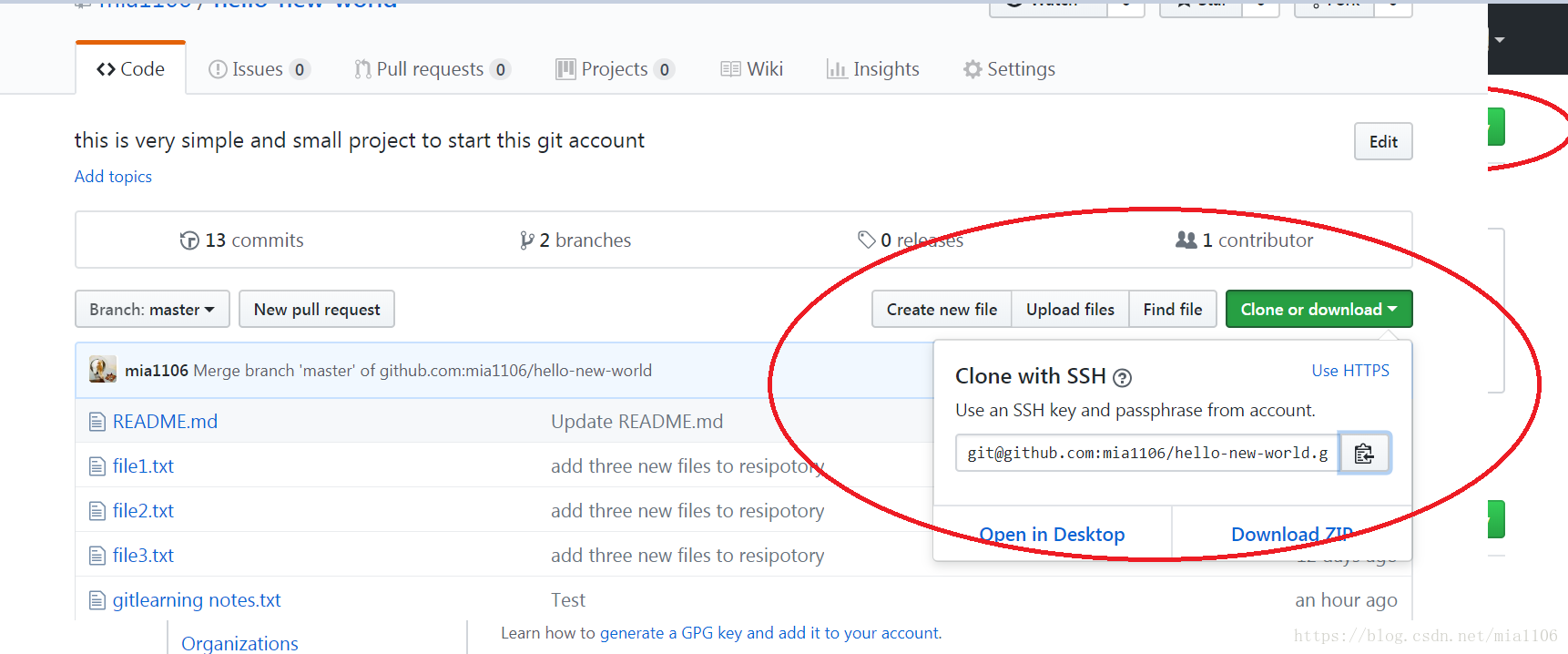Click the README.md file icon
Screen dimensions: 1568x654
pyautogui.click(x=97, y=422)
